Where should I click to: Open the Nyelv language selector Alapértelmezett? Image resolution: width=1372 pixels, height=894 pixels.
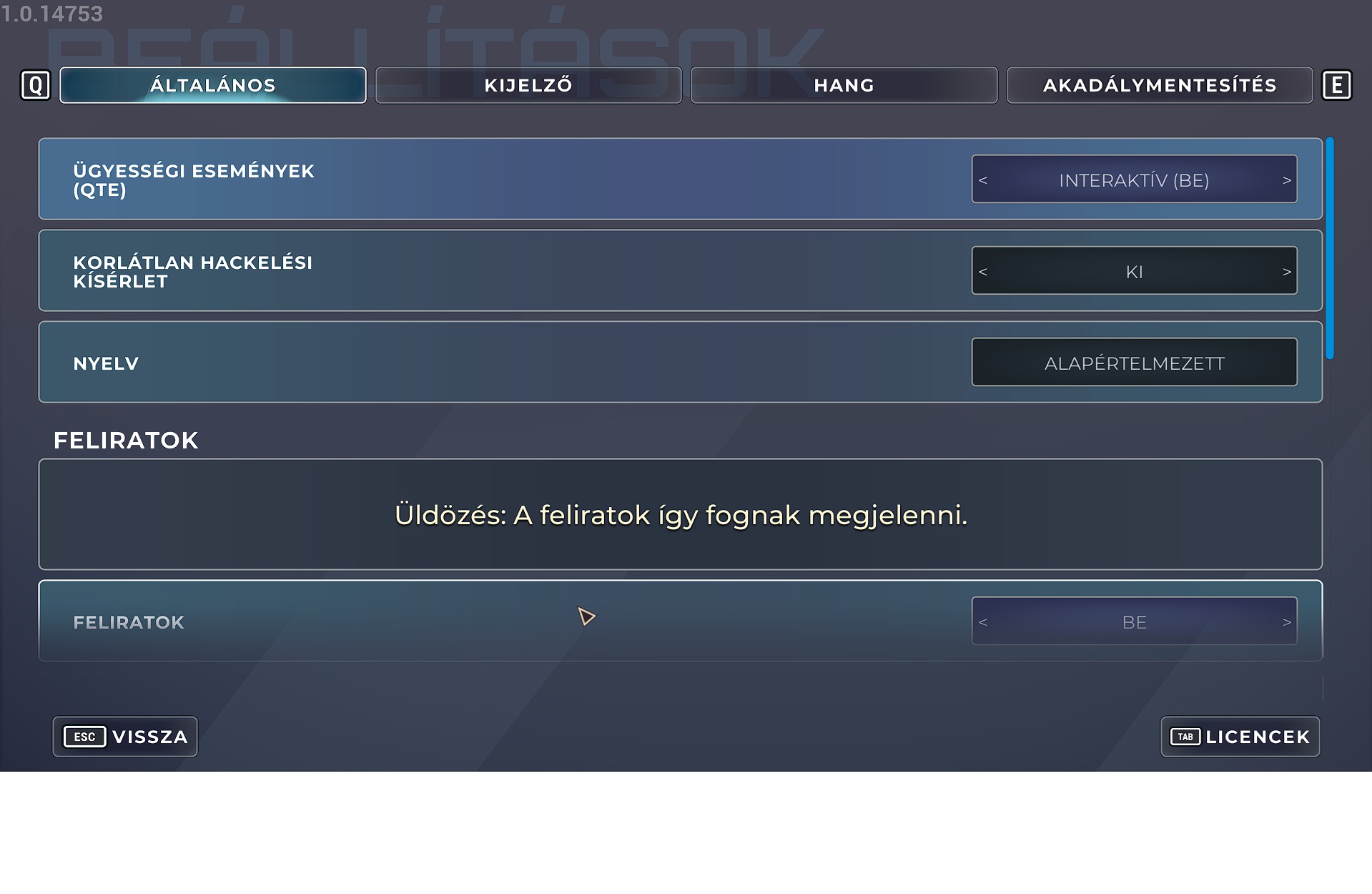[x=1134, y=363]
